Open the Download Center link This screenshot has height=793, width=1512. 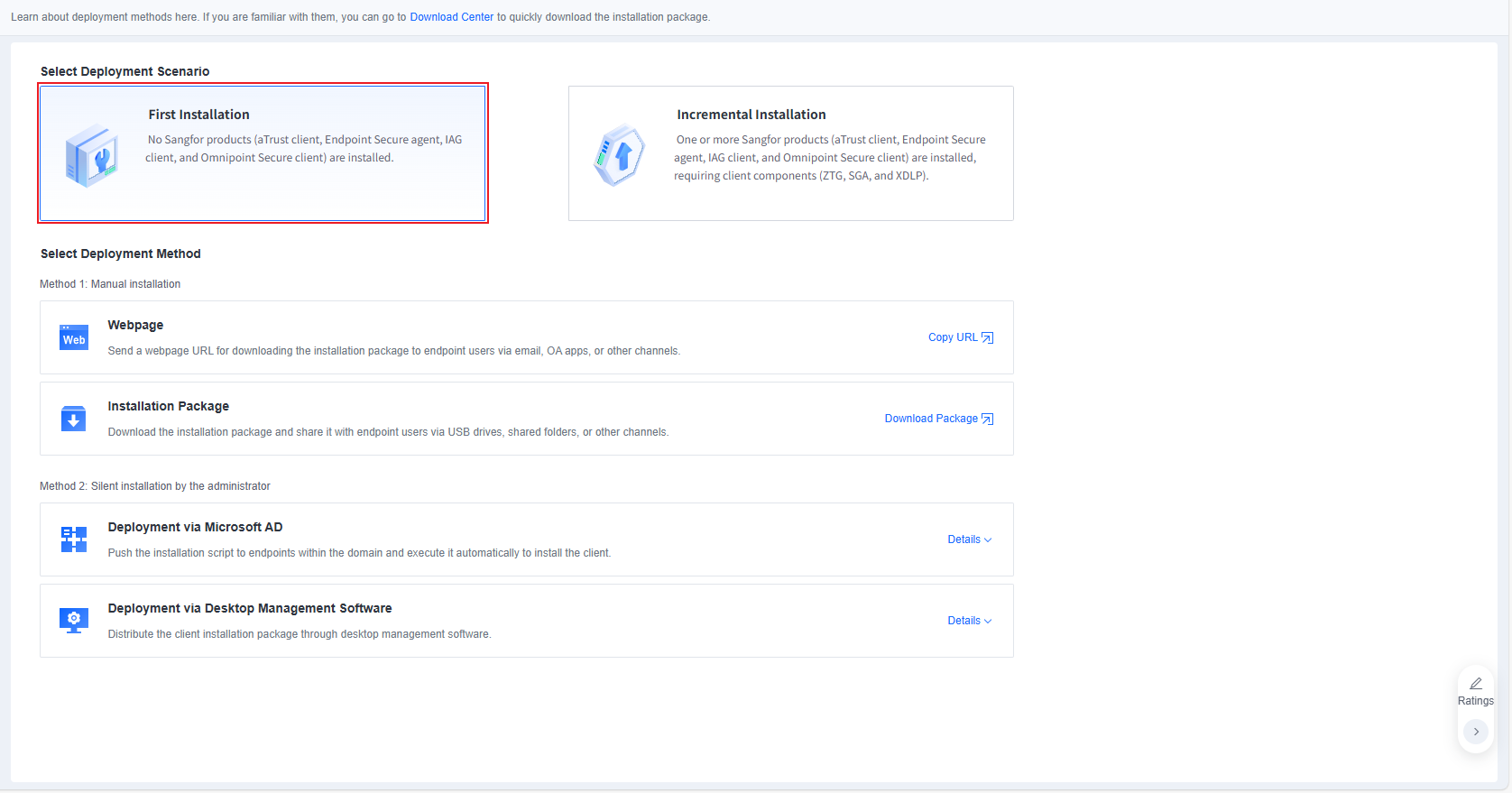tap(452, 17)
